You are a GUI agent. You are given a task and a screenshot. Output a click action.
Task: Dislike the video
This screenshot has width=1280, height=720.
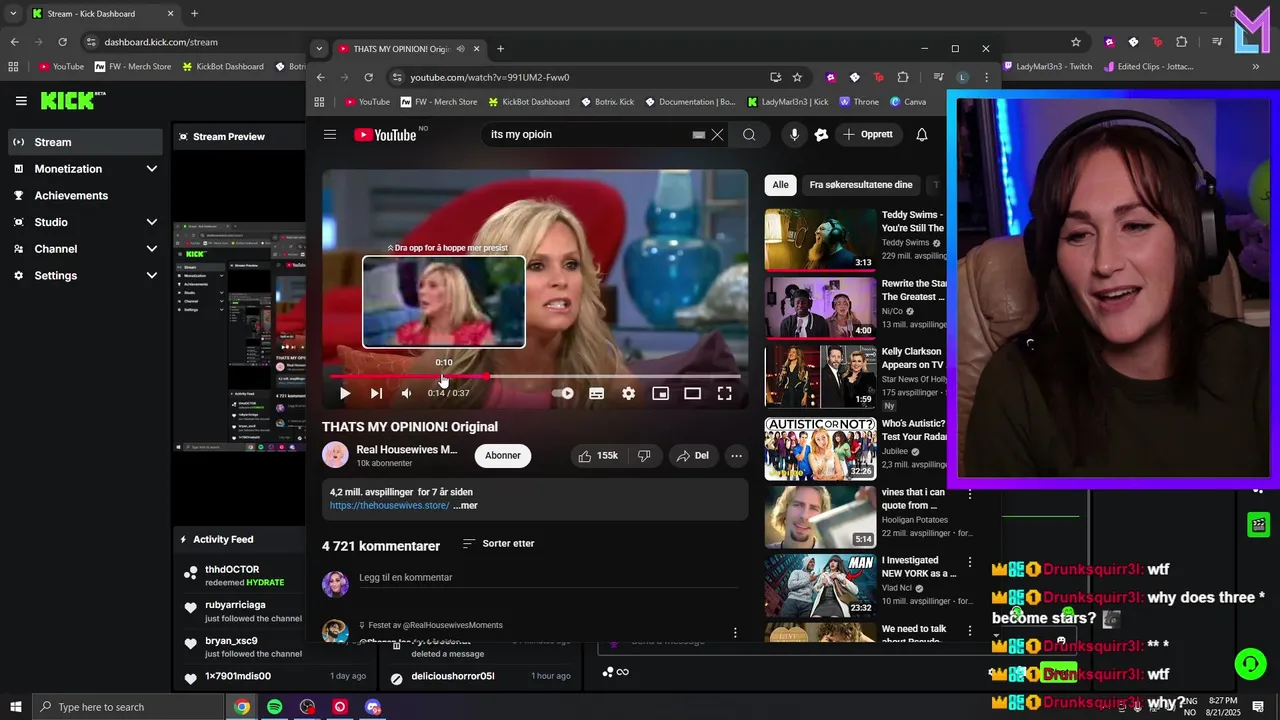coord(644,456)
